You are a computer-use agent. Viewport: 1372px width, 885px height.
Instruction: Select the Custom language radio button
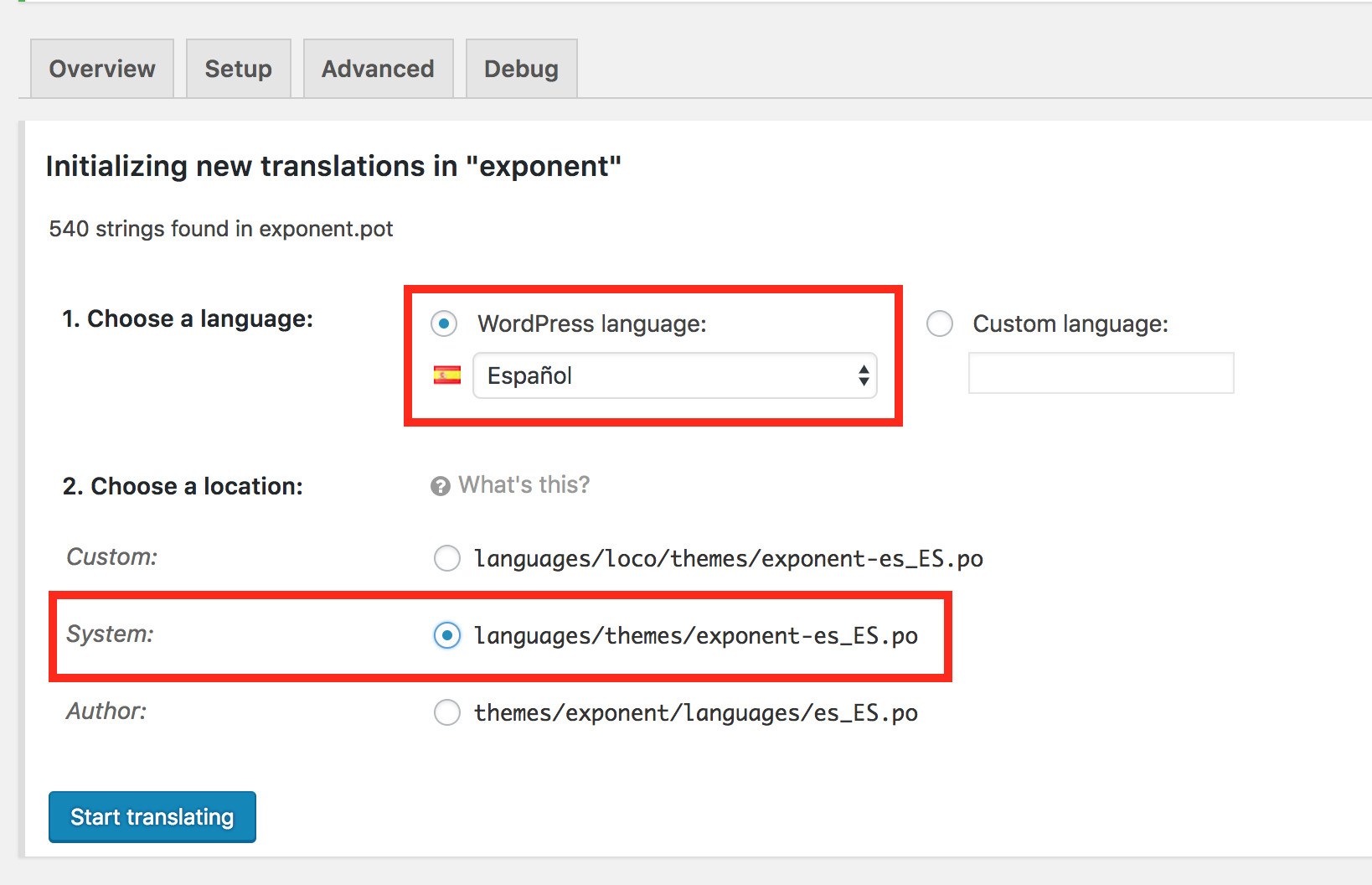(940, 323)
